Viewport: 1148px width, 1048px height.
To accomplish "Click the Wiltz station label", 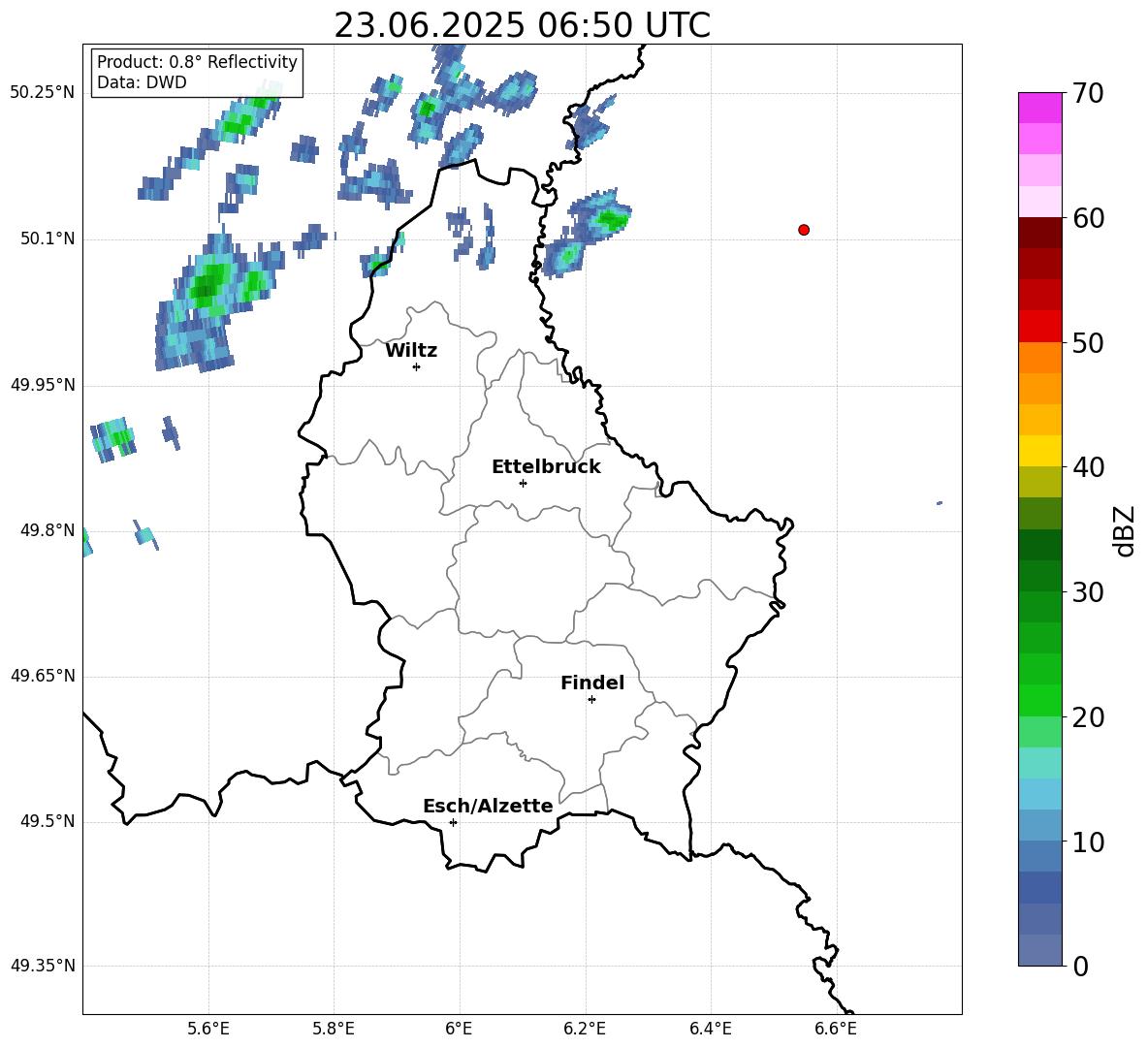I will pos(411,351).
